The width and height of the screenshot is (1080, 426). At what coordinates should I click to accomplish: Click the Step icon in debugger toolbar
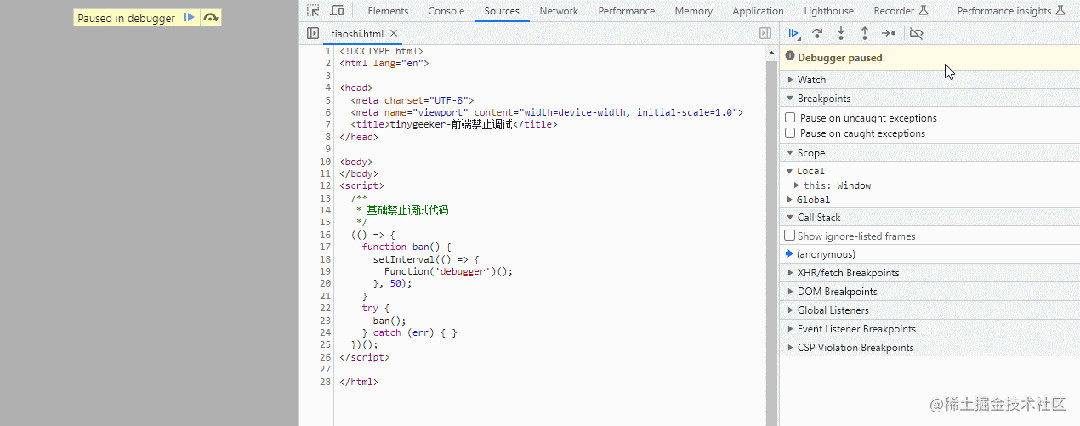889,32
